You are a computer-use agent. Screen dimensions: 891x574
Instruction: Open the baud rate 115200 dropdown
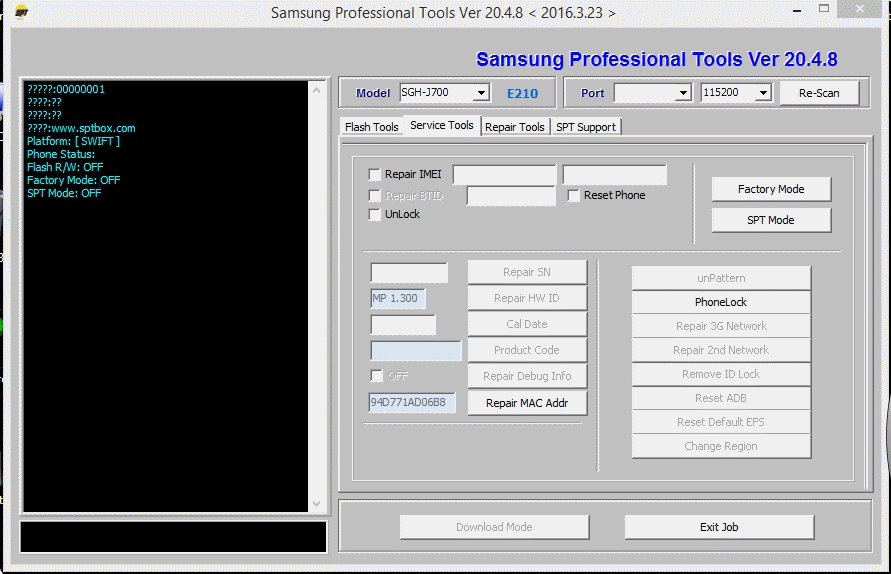pyautogui.click(x=763, y=93)
